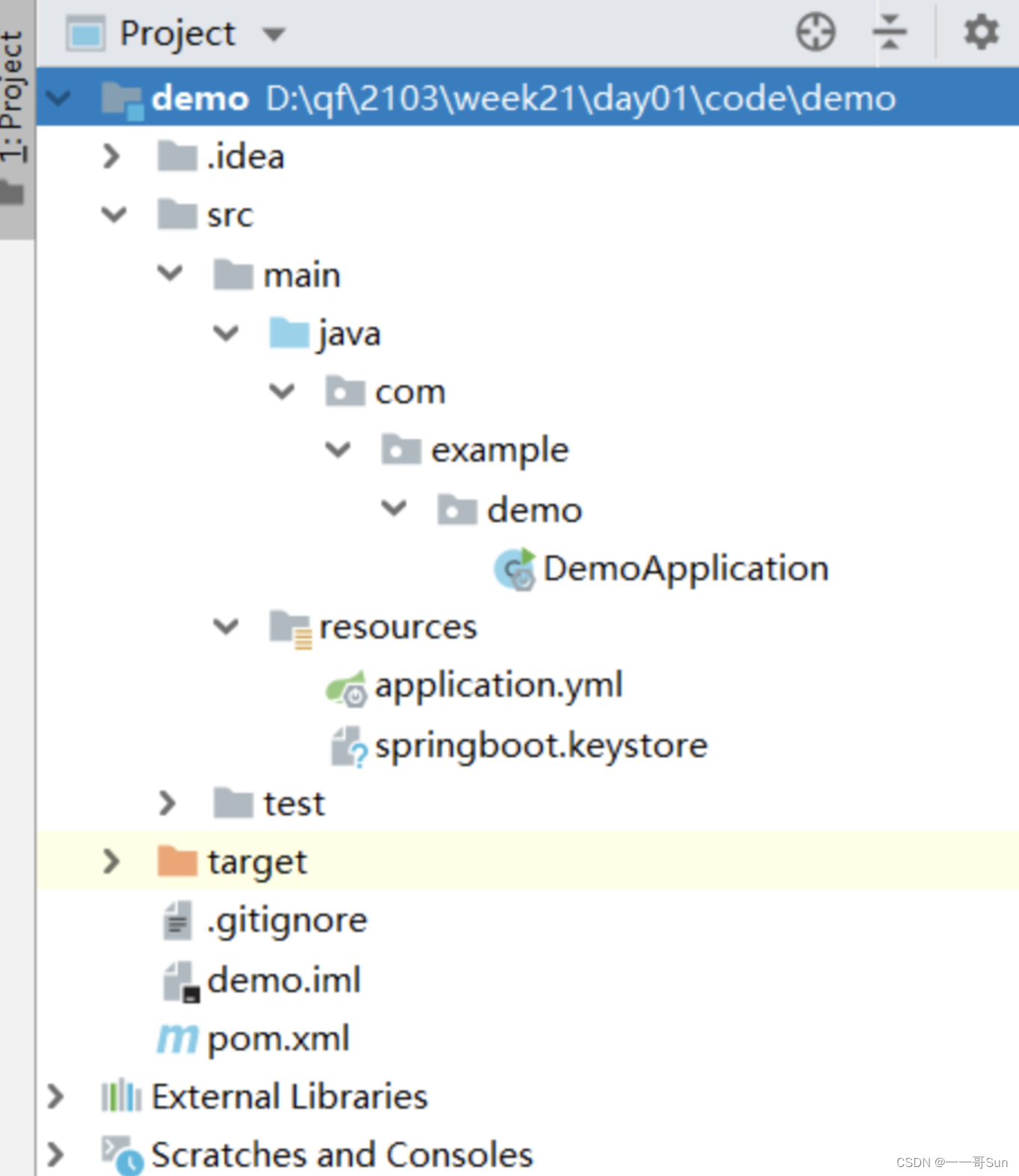This screenshot has width=1019, height=1176.
Task: Click the External Libraries icon
Action: 121,1096
